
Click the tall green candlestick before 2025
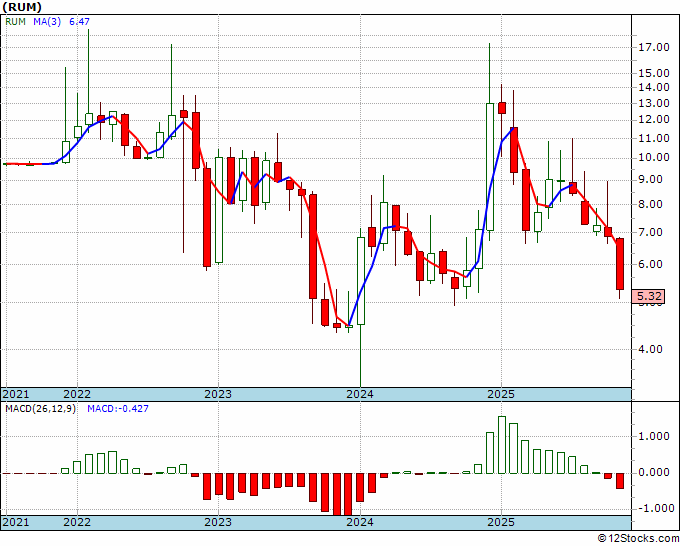pos(490,167)
